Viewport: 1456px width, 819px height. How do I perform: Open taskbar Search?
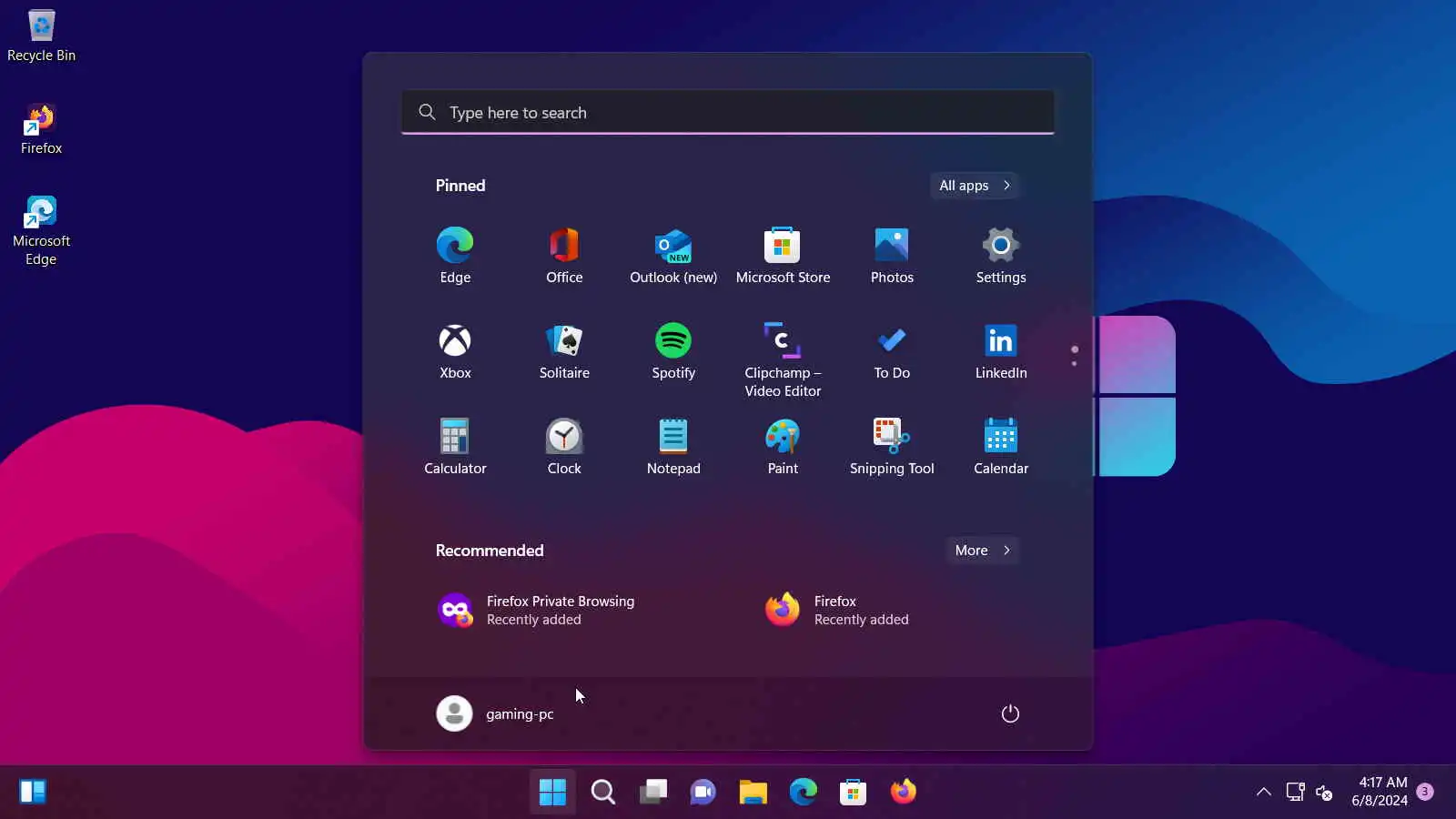(x=602, y=792)
